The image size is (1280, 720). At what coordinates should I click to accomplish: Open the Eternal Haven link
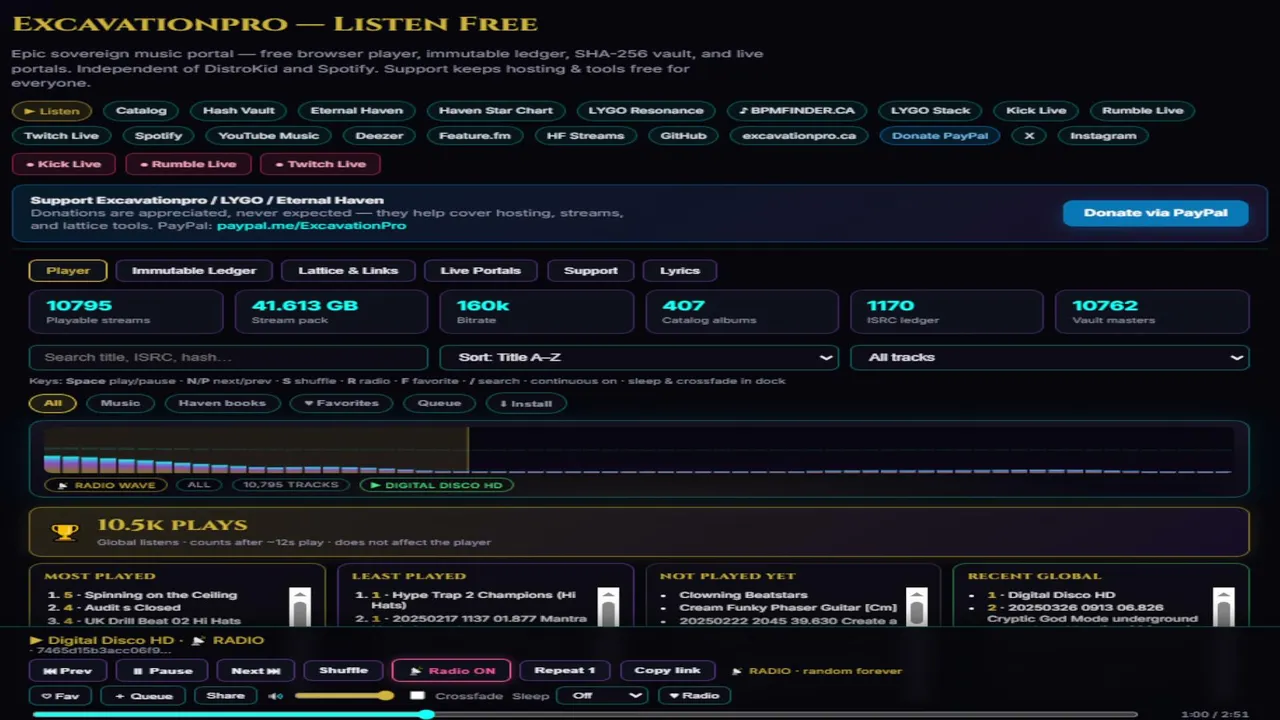pyautogui.click(x=357, y=111)
